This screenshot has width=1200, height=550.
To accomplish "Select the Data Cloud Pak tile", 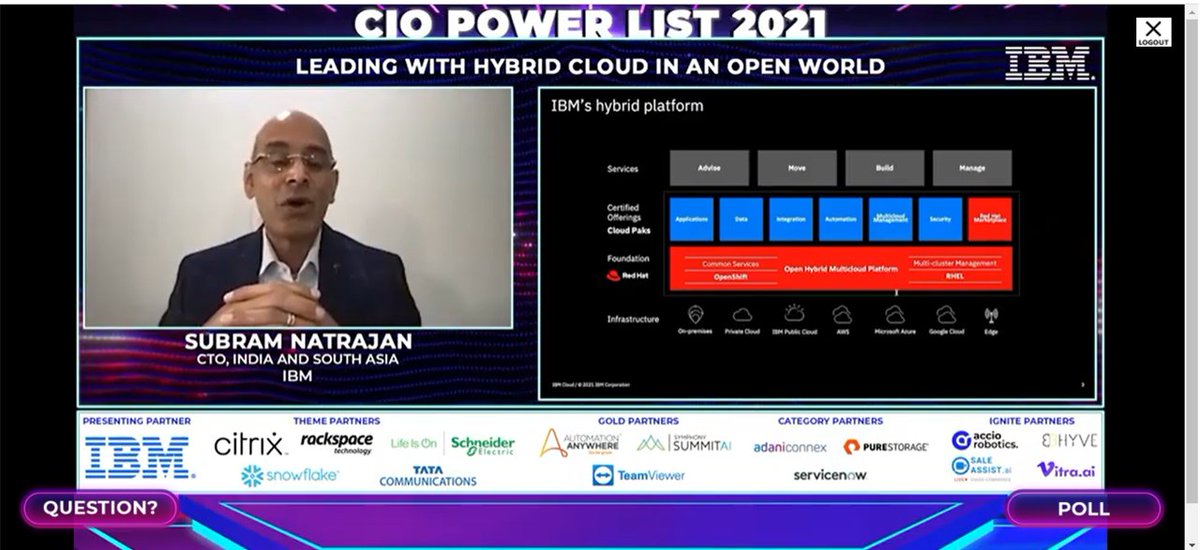I will (x=741, y=219).
